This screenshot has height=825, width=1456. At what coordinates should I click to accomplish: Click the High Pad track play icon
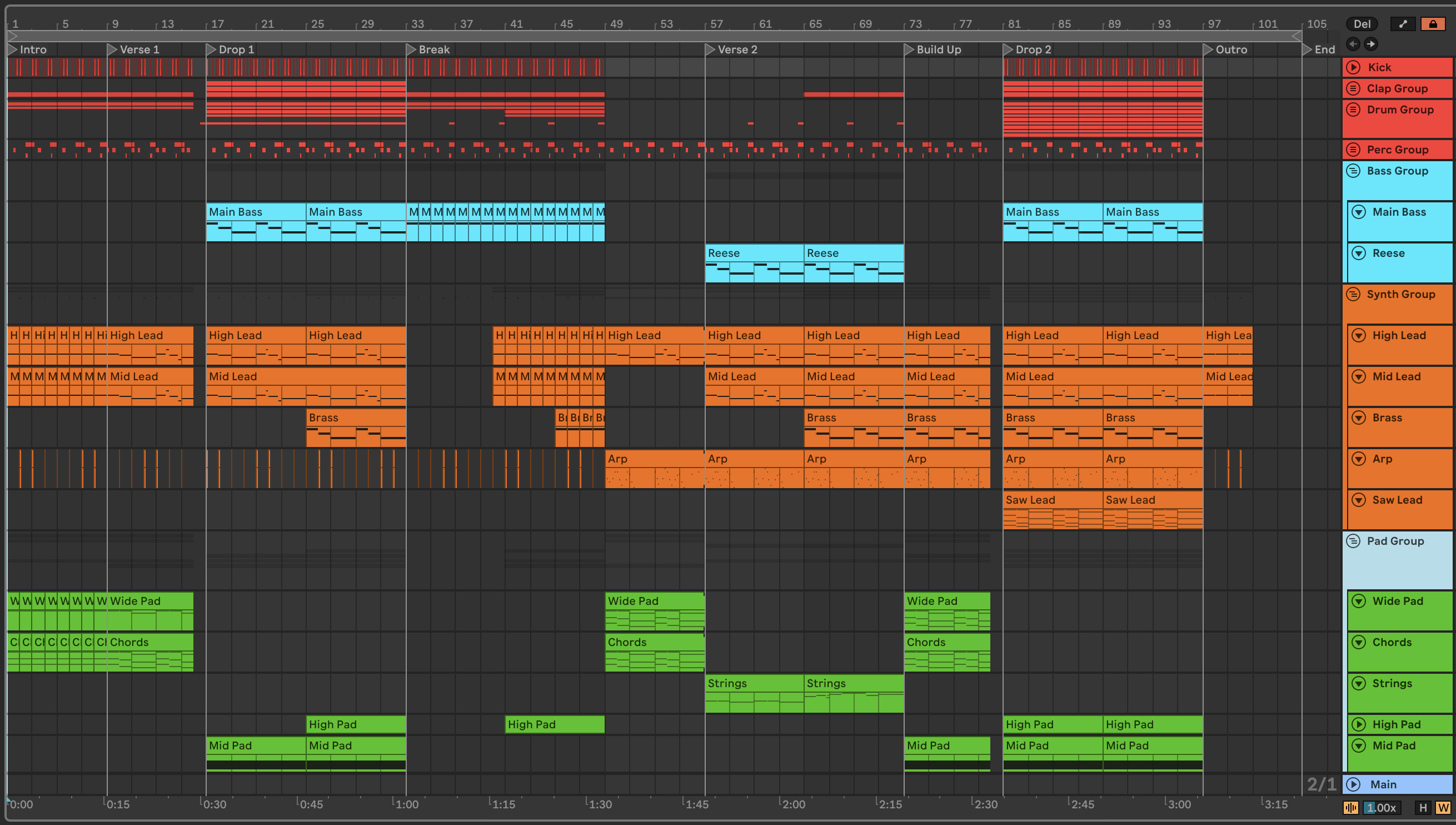click(1359, 724)
